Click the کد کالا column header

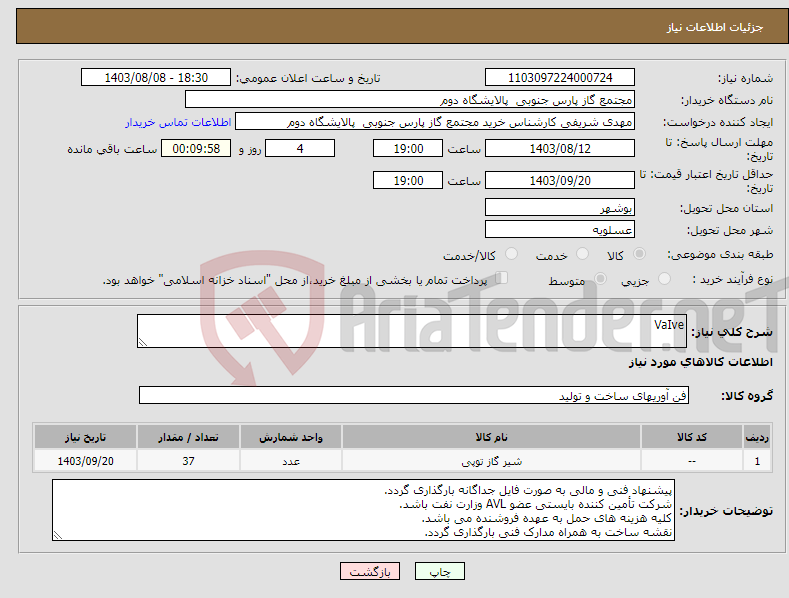(692, 437)
